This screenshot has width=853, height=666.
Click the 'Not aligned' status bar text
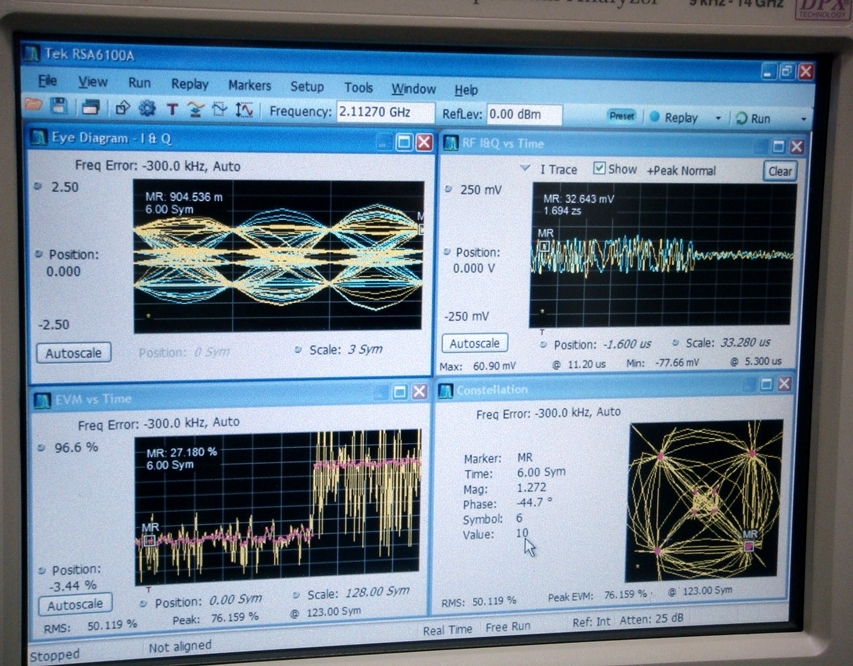[180, 646]
